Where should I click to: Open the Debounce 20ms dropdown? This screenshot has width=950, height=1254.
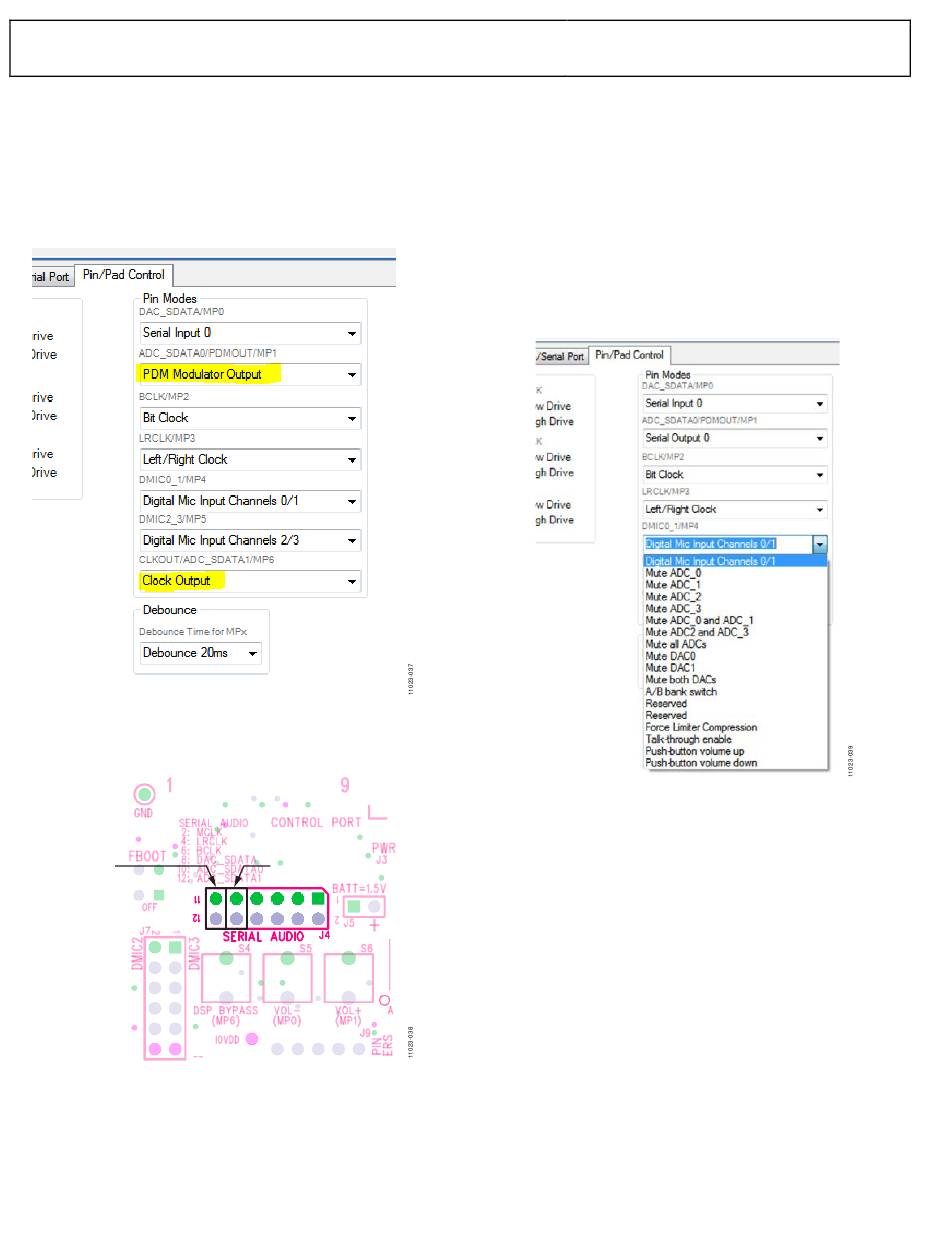click(x=201, y=653)
